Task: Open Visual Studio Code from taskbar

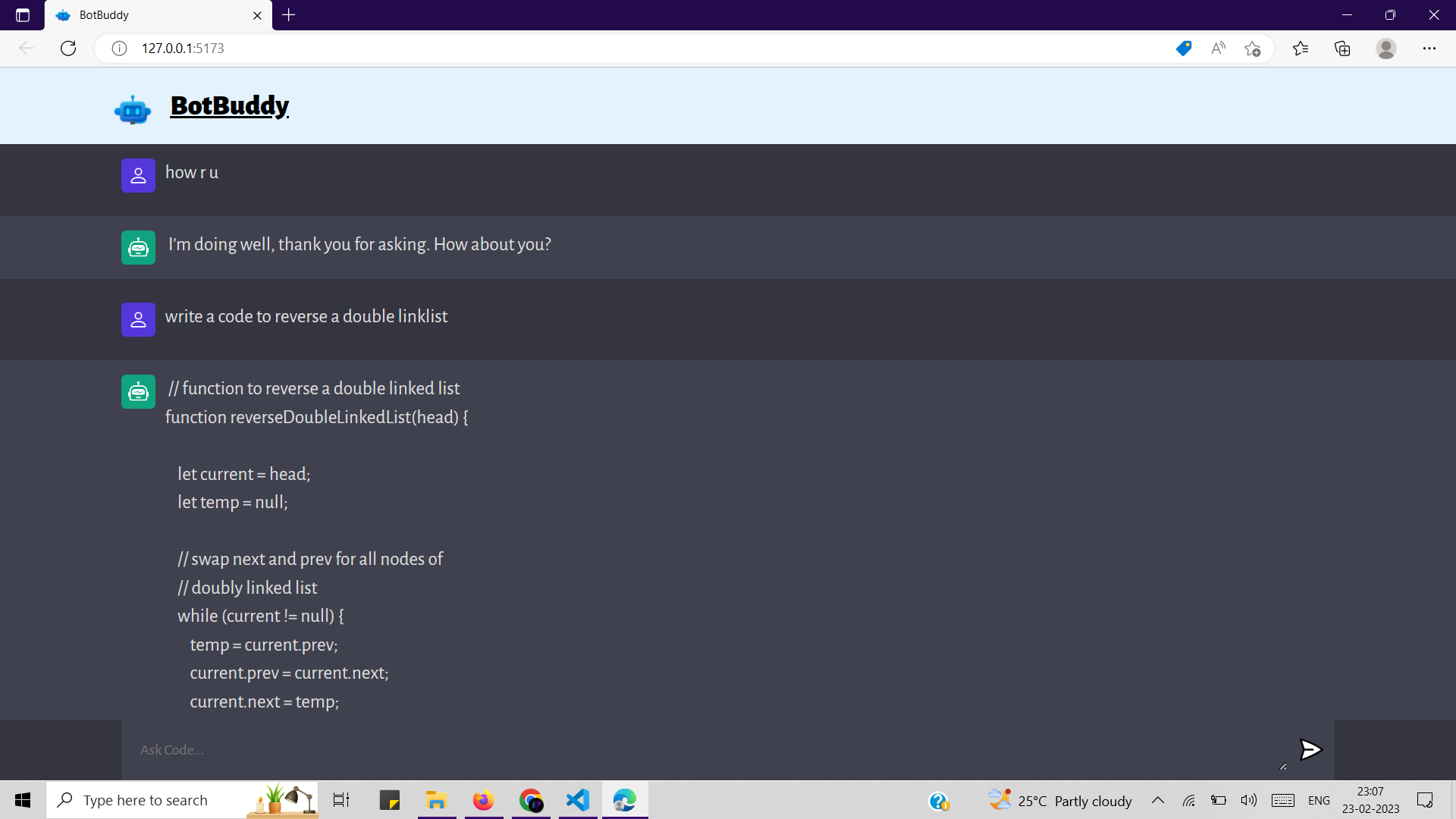Action: coord(578,800)
